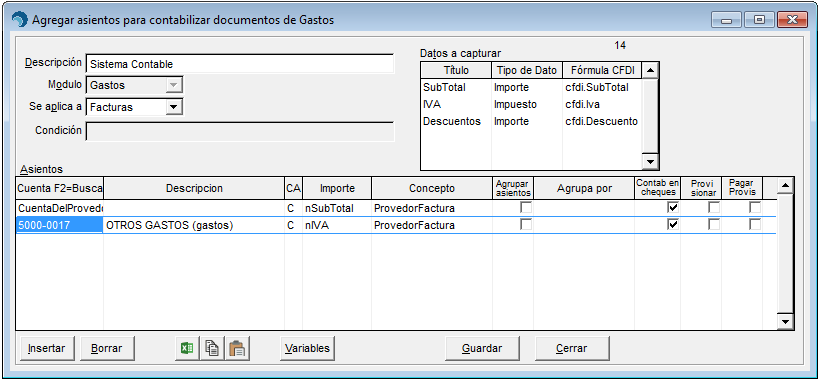Viewport: 821px width, 381px height.
Task: Maximize the Agregar asientos window
Action: click(759, 20)
